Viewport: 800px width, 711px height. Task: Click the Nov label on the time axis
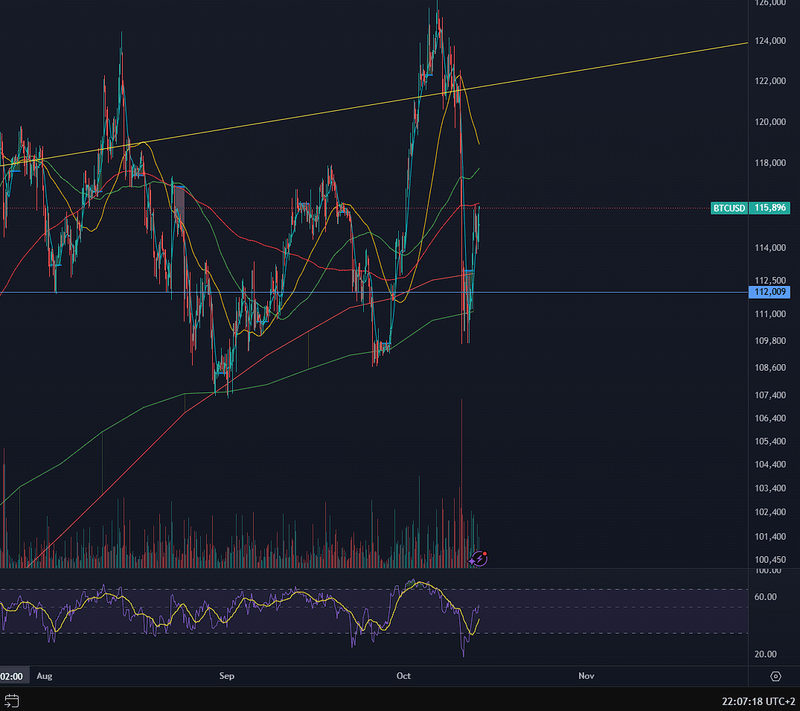pyautogui.click(x=586, y=676)
